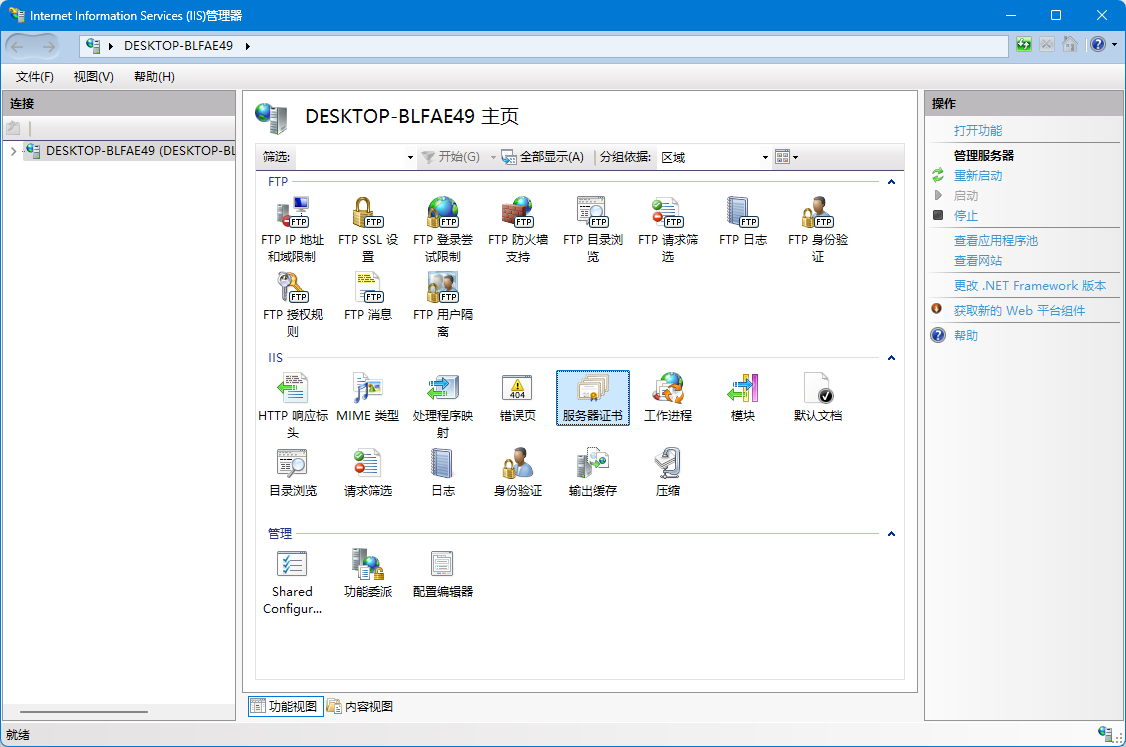Viewport: 1126px width, 747px height.
Task: Open MIME 类型 icon
Action: [x=368, y=397]
